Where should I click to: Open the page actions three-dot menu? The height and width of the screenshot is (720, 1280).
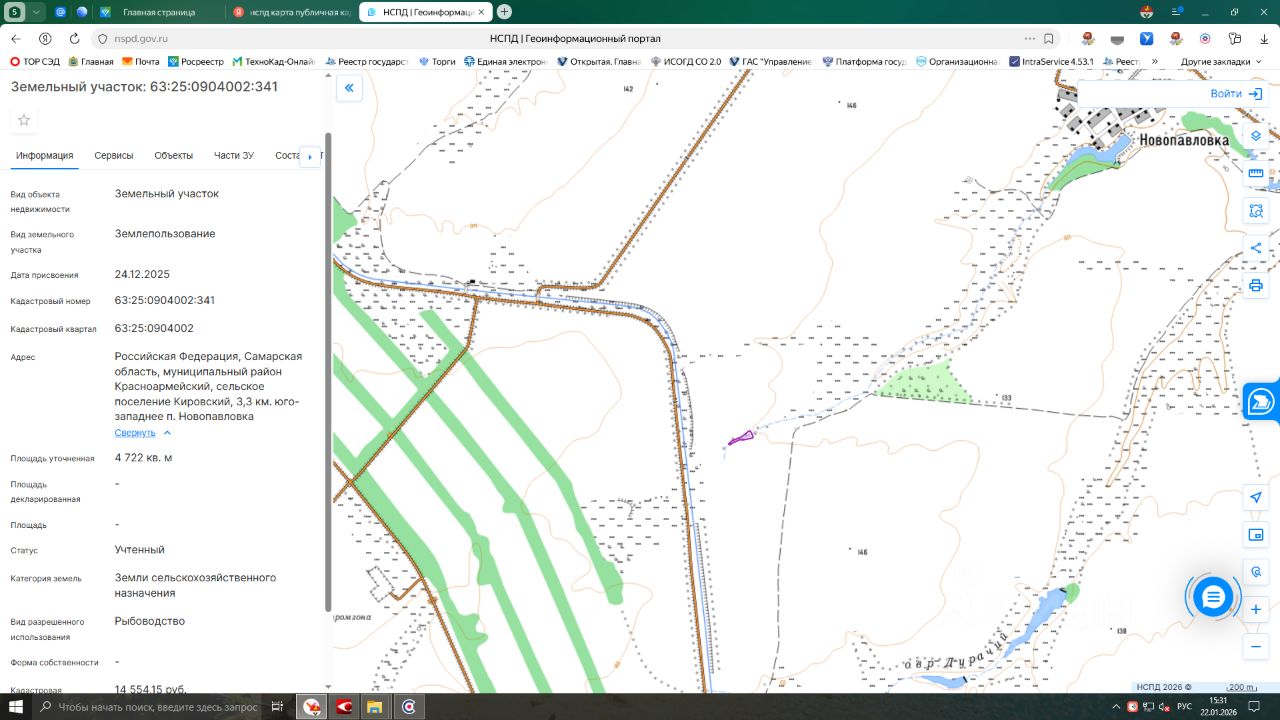(x=1030, y=39)
